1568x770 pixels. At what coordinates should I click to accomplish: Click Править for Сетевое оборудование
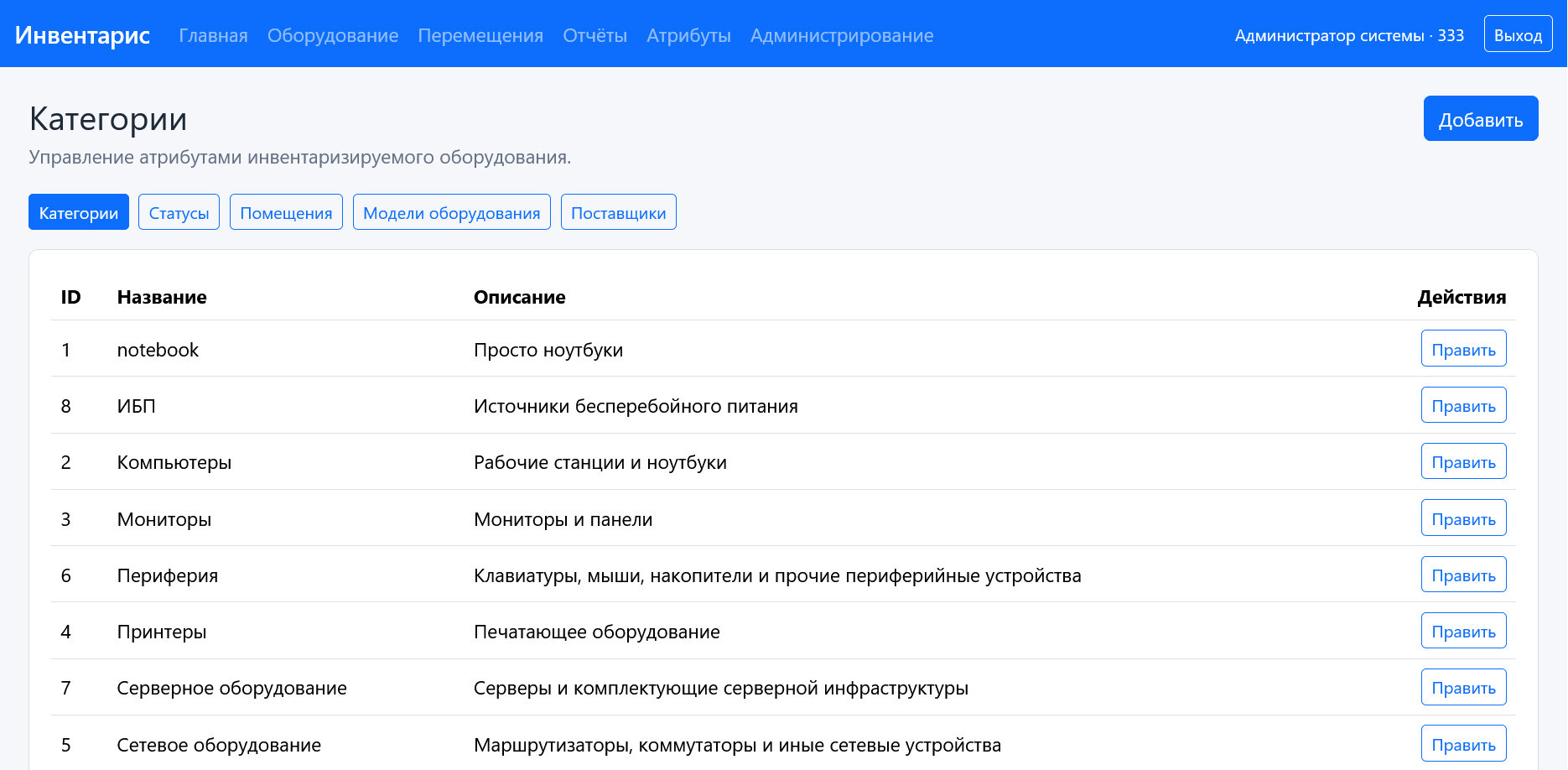click(x=1463, y=744)
